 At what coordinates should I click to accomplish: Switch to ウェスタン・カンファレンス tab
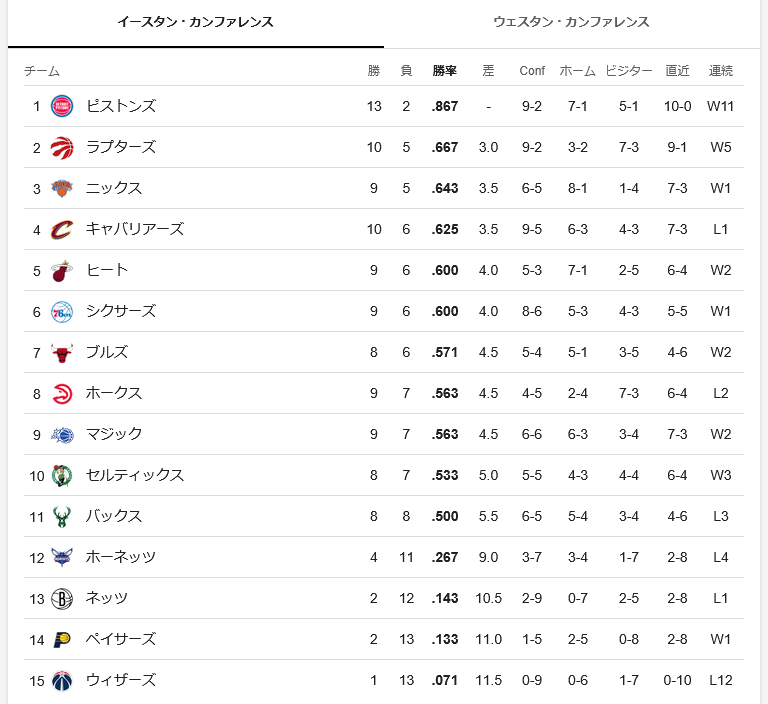click(571, 22)
